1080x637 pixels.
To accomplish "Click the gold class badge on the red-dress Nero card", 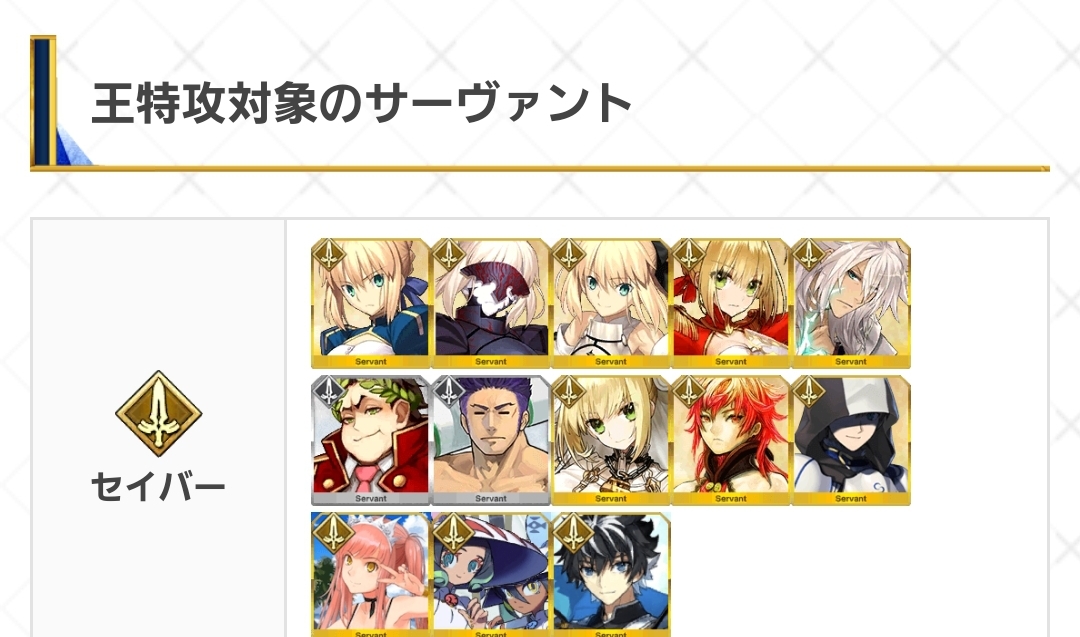I will coord(689,255).
